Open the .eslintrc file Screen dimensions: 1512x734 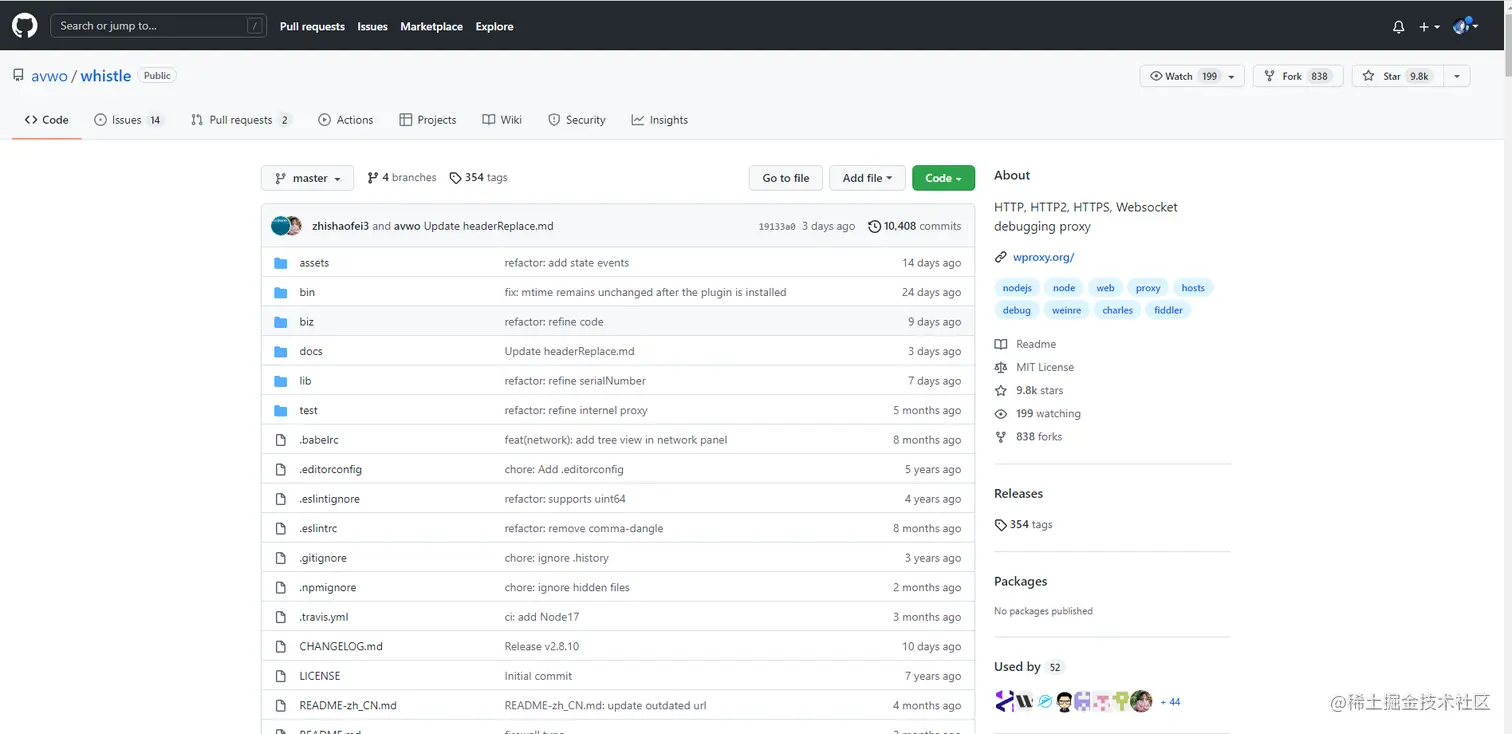point(318,528)
